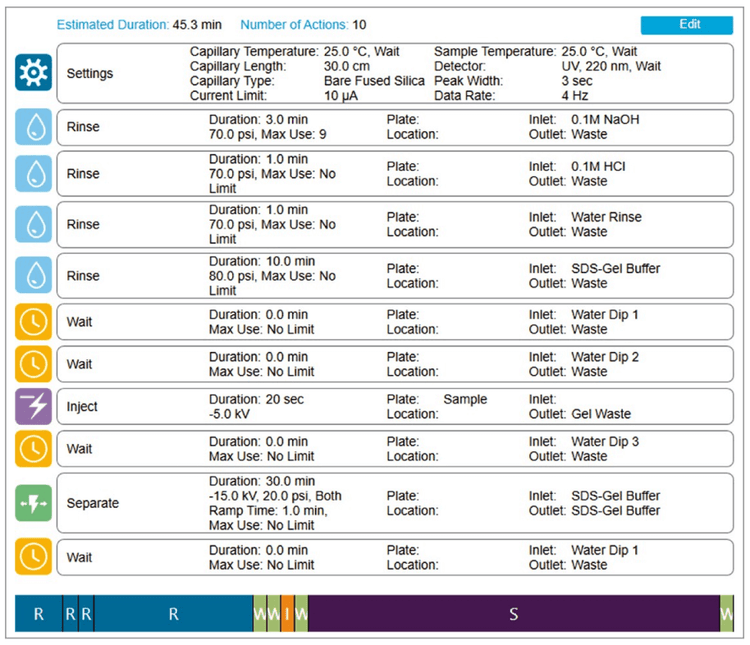The height and width of the screenshot is (645, 750).
Task: Click the Data Rate 4 Hz value
Action: tap(575, 96)
